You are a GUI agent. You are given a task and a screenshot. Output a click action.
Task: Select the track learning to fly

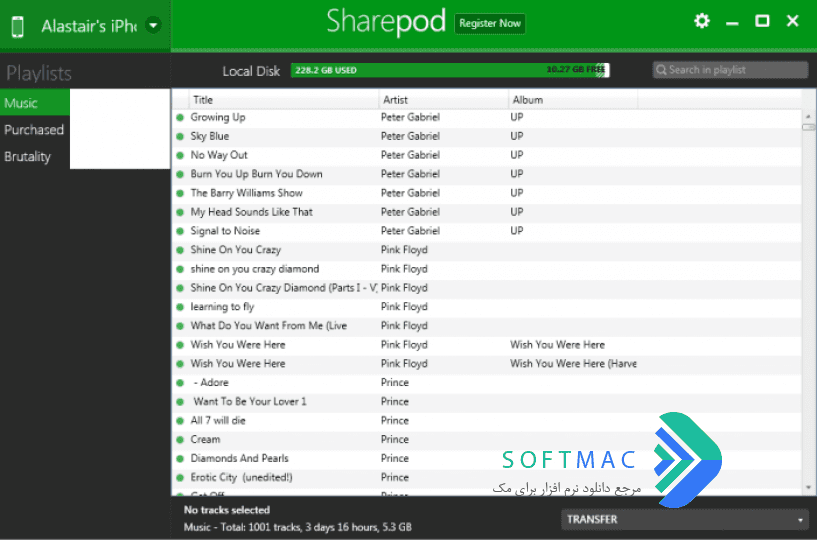point(222,306)
